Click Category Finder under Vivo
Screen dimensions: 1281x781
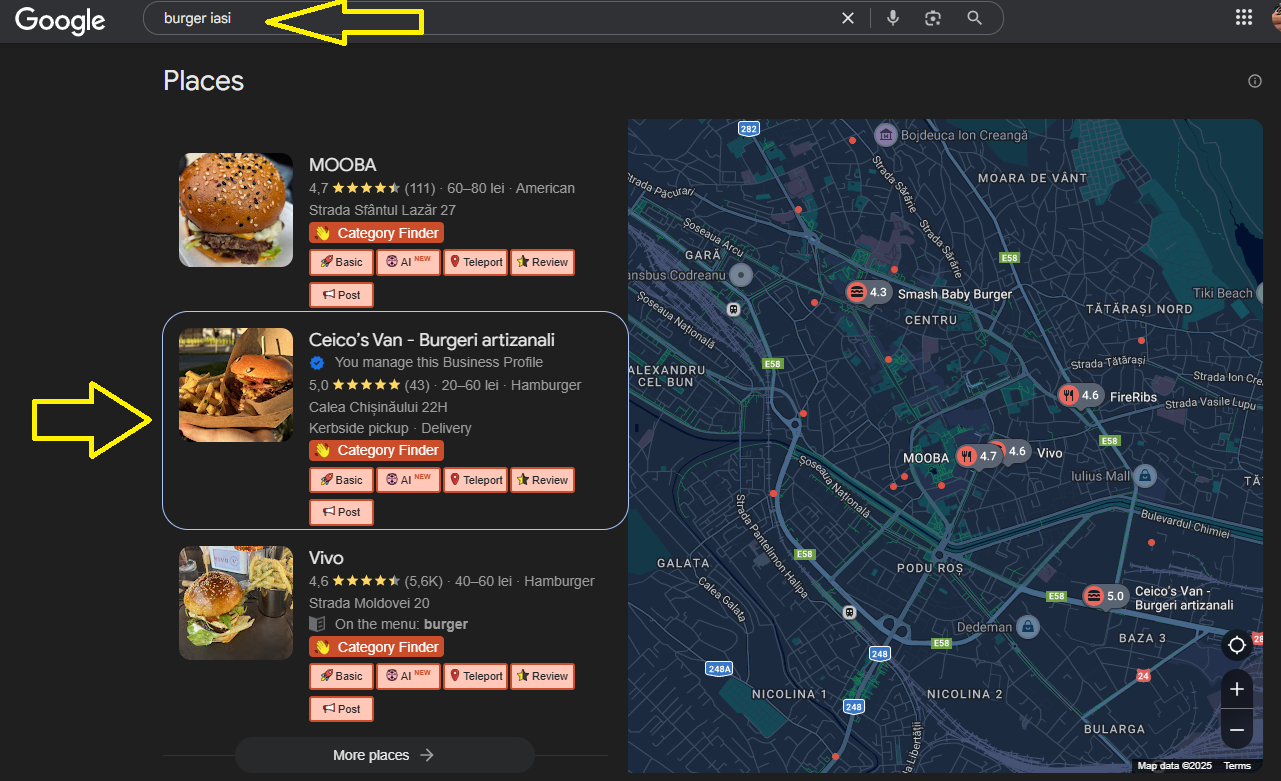tap(376, 647)
